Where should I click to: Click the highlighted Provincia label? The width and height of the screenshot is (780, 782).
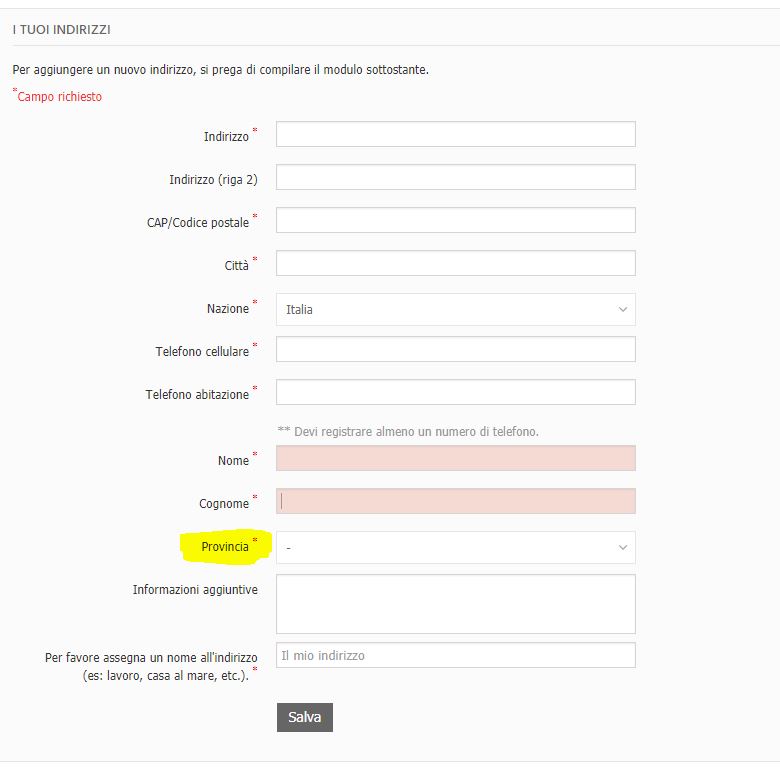tap(224, 547)
